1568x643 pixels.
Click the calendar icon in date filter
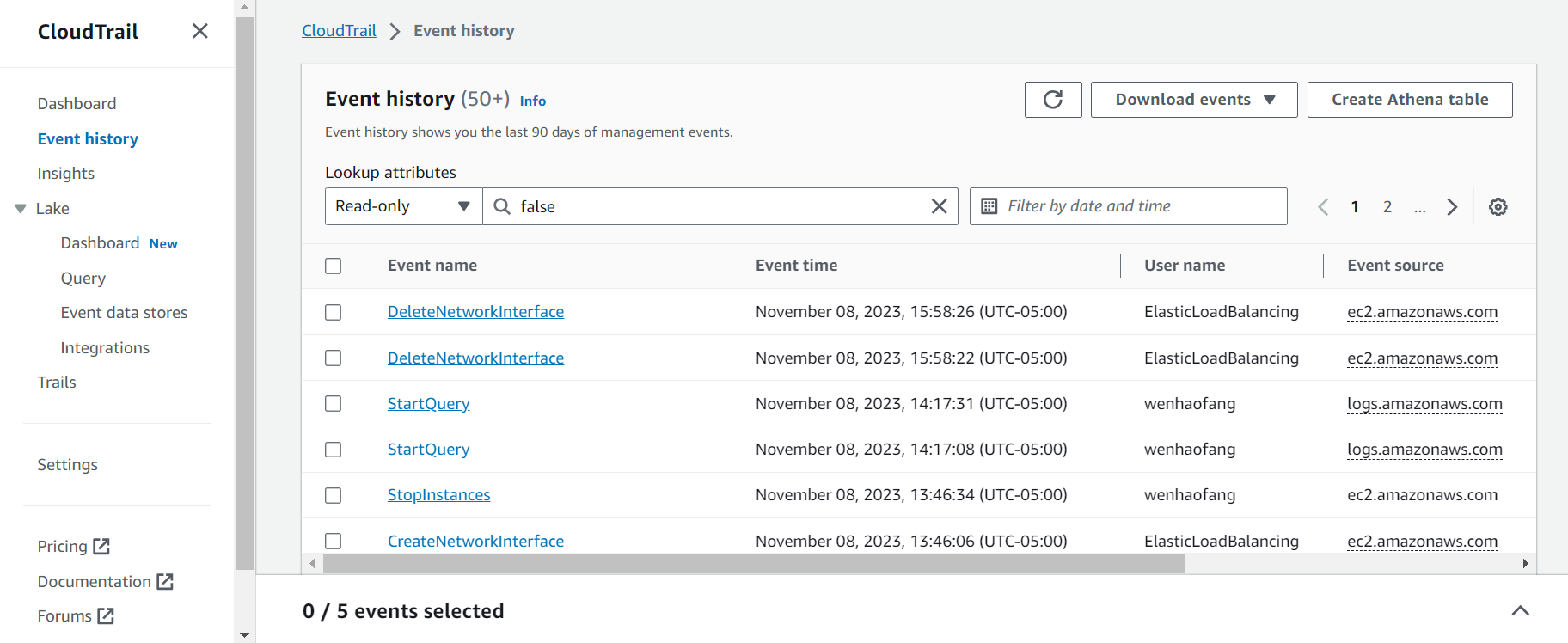[x=989, y=206]
